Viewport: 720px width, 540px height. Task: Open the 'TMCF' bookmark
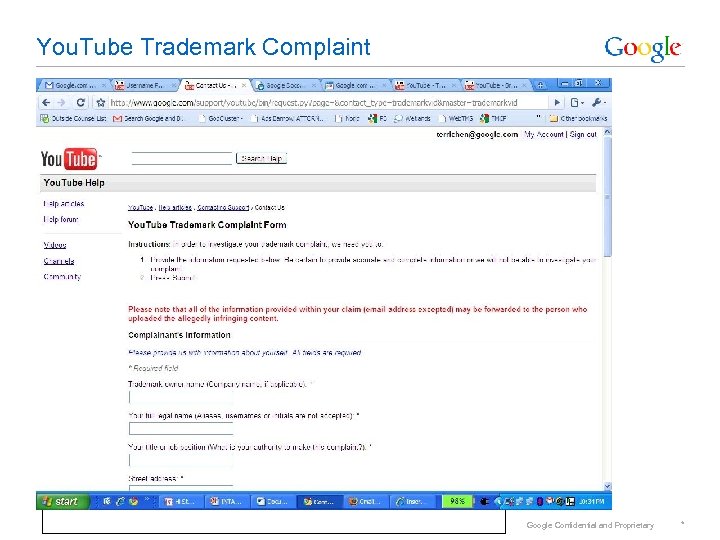[493, 118]
